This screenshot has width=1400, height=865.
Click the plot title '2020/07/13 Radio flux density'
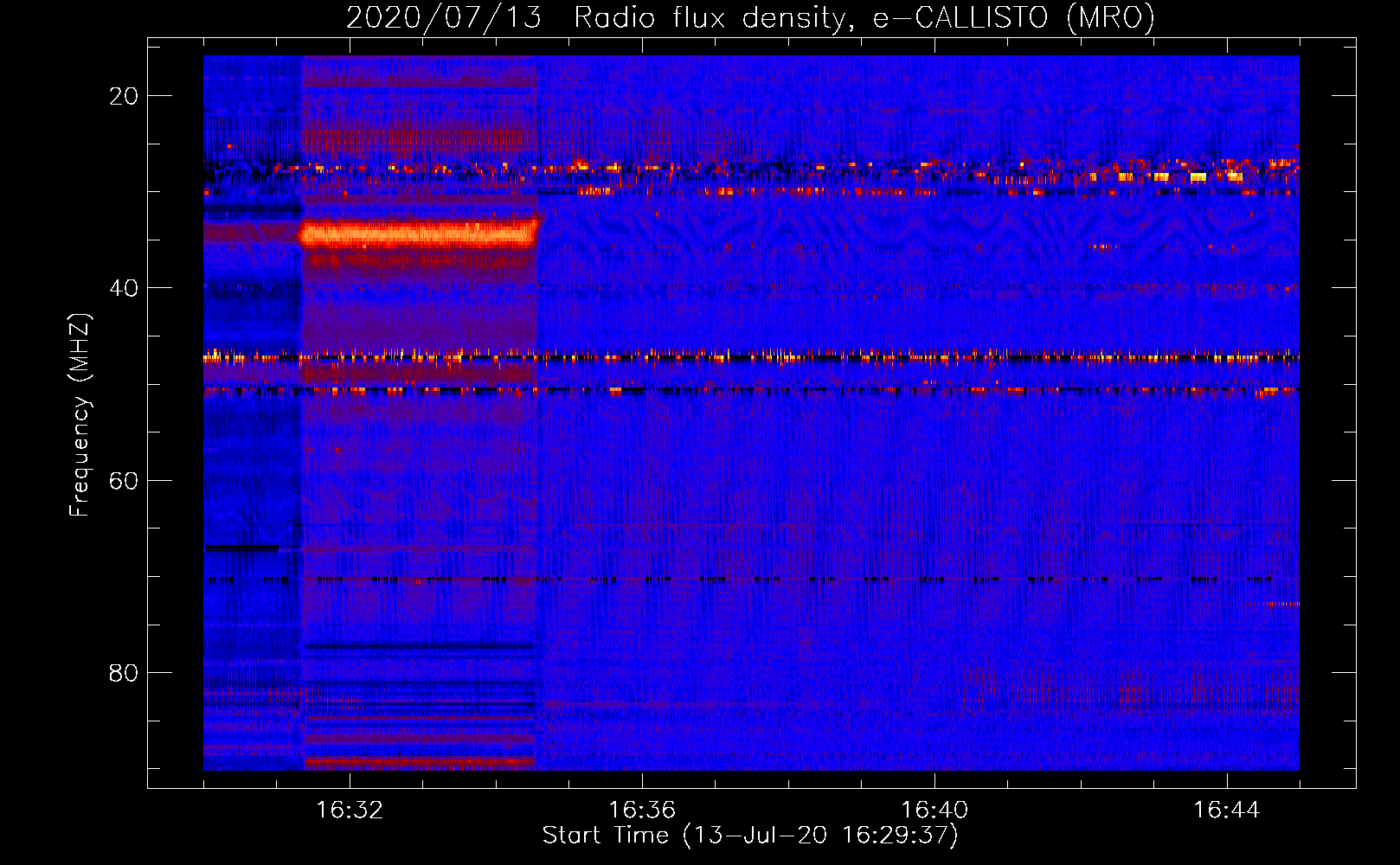750,17
